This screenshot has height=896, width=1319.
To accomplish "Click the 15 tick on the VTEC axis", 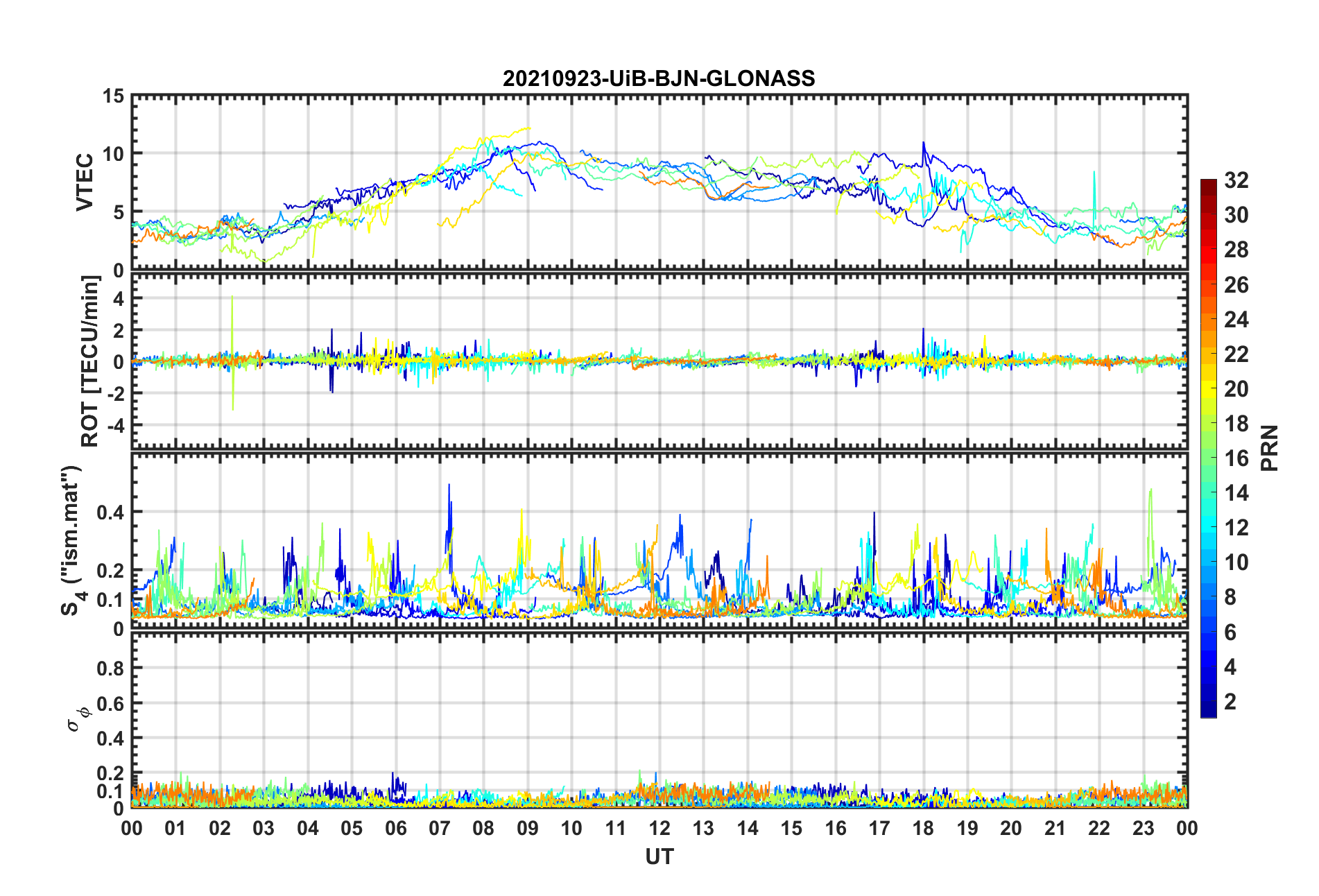I will coord(113,96).
